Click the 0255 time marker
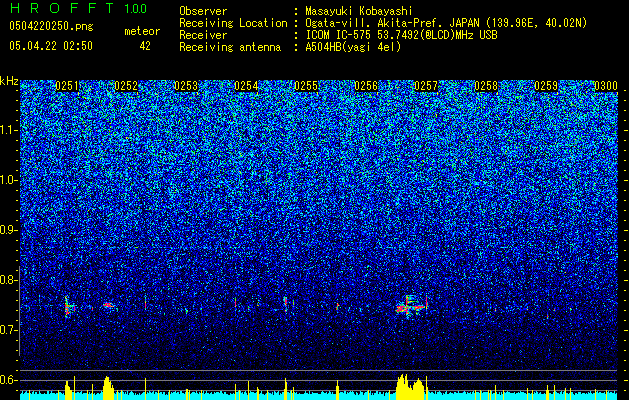 click(x=306, y=86)
